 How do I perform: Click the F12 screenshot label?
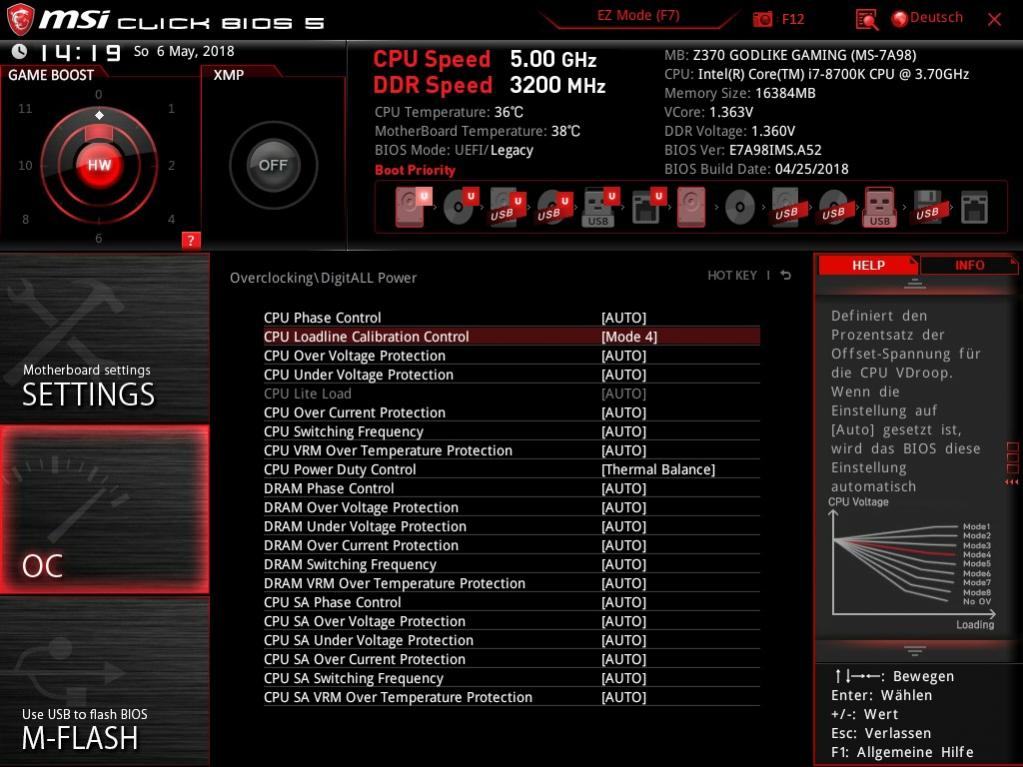click(x=793, y=19)
